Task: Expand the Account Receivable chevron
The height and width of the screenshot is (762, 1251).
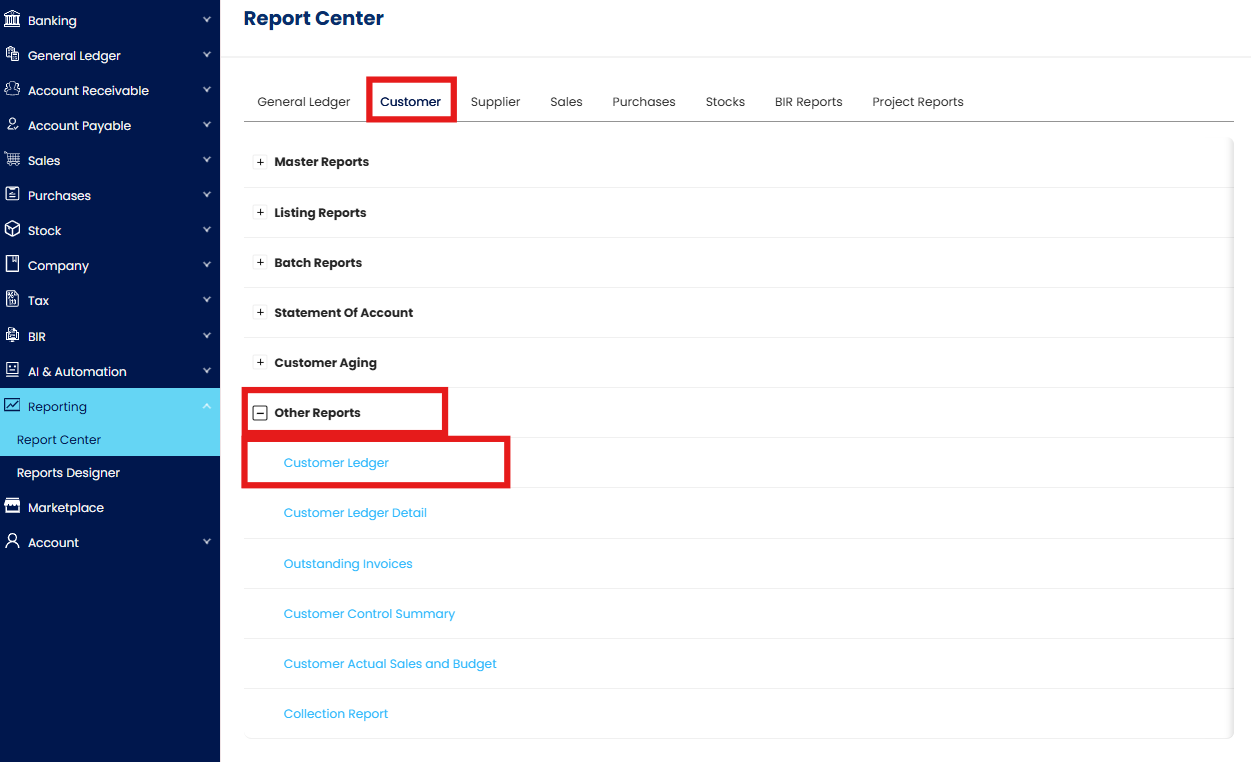Action: click(x=206, y=90)
